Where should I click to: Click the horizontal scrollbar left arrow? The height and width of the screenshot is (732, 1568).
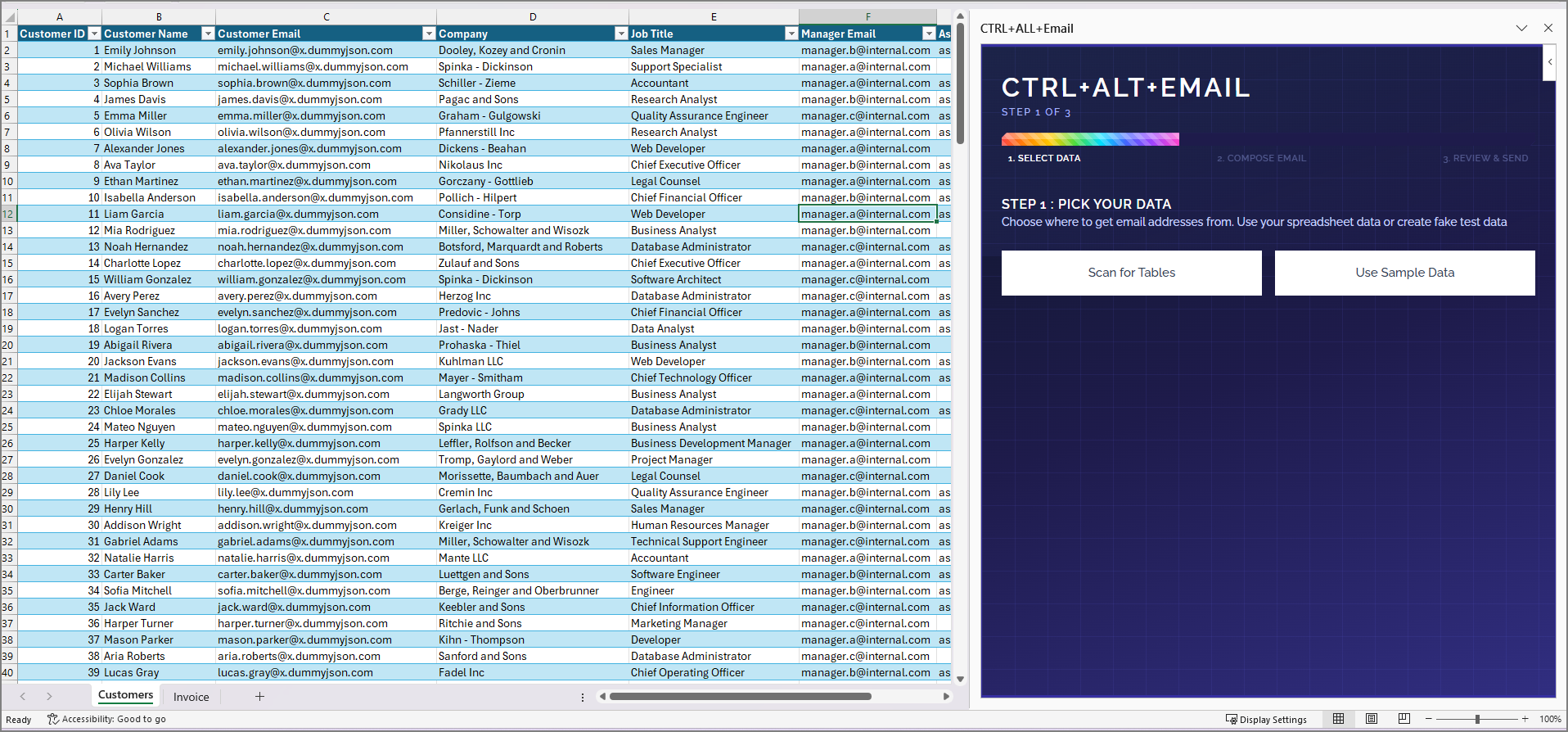pos(602,697)
